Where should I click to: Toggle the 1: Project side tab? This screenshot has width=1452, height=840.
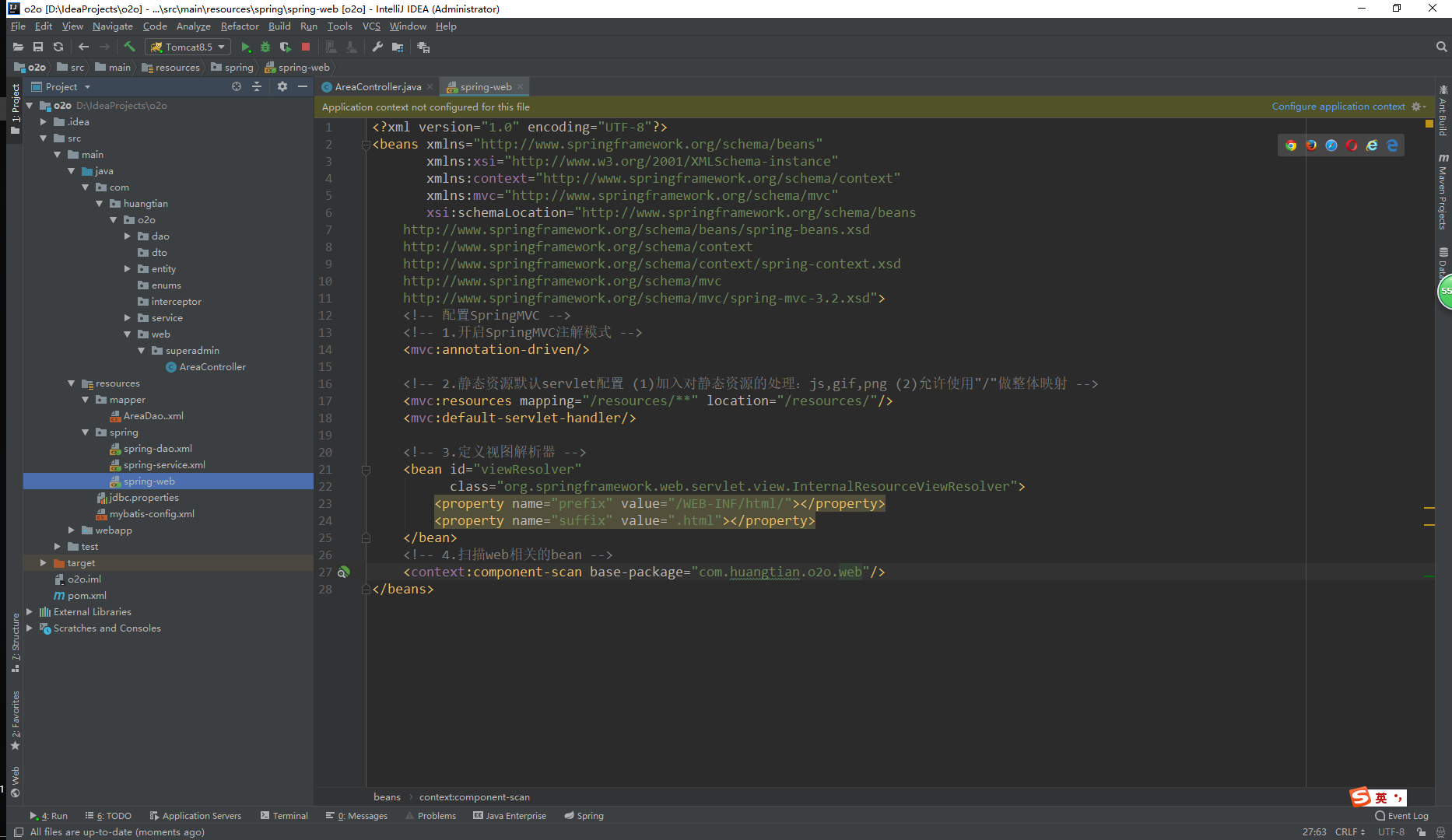[16, 109]
